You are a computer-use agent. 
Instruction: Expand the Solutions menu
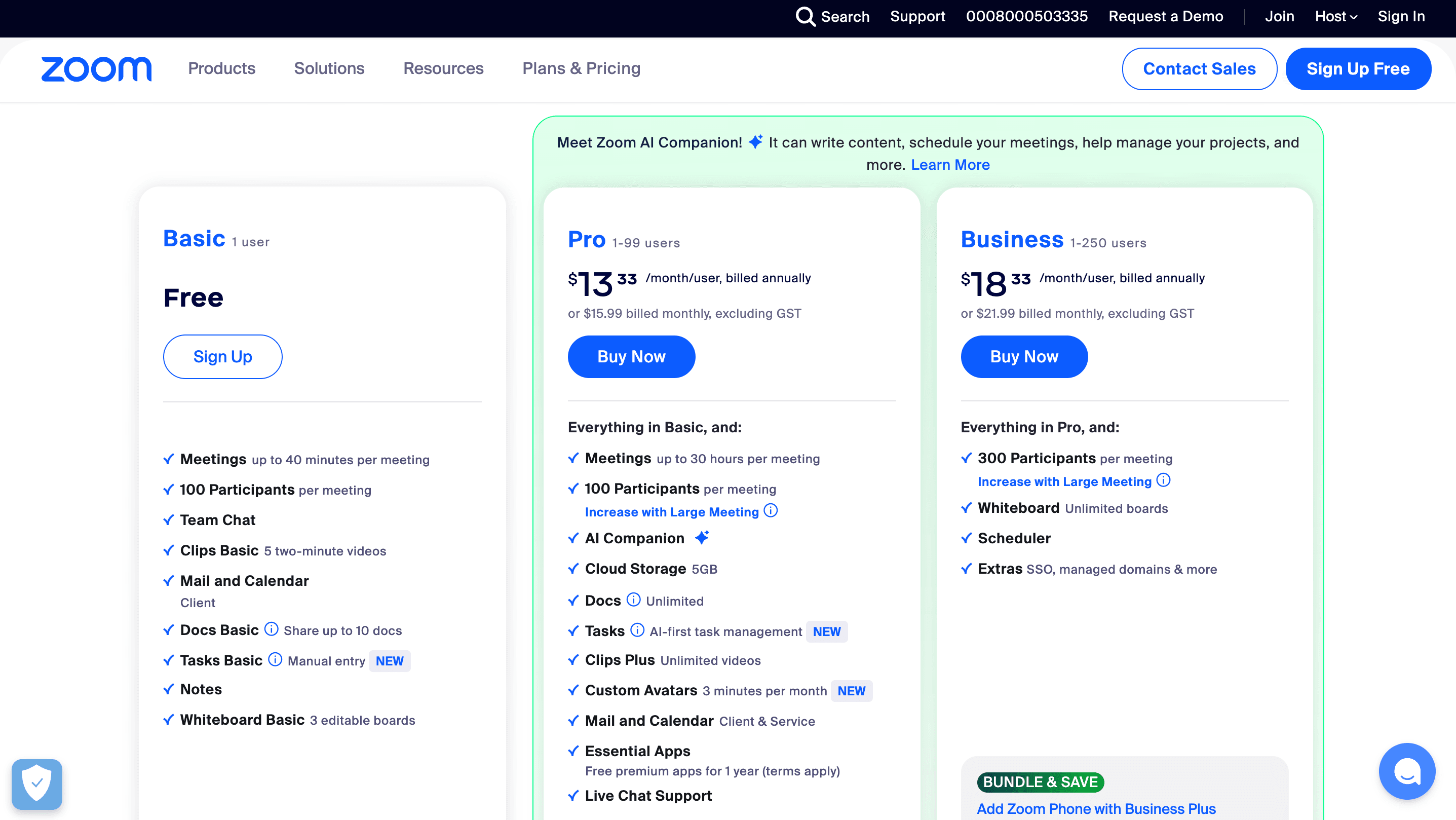click(329, 68)
